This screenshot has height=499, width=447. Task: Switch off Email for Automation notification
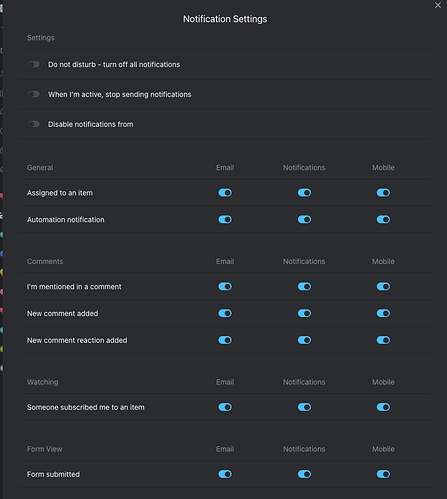(x=225, y=219)
